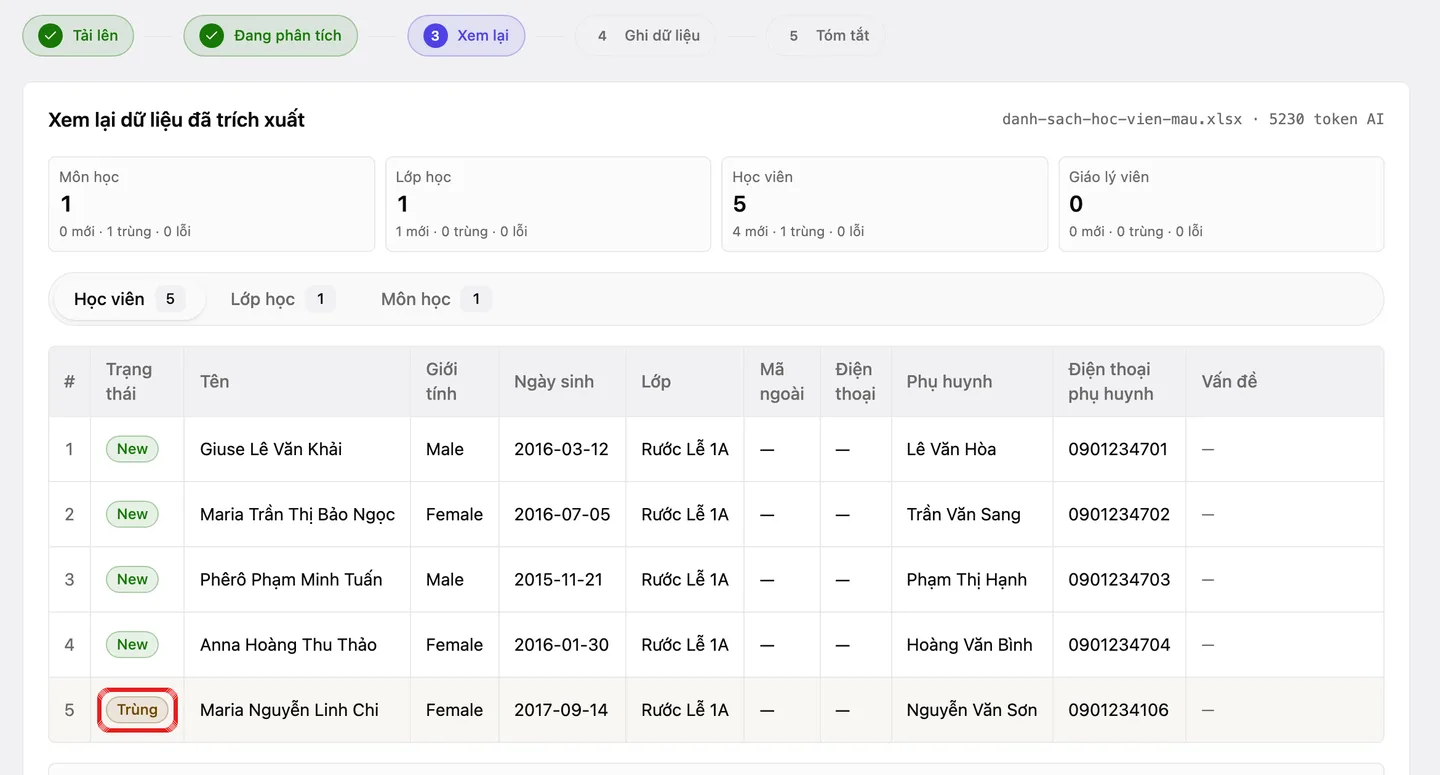Click the phone number 0901234106
1440x775 pixels.
1119,710
